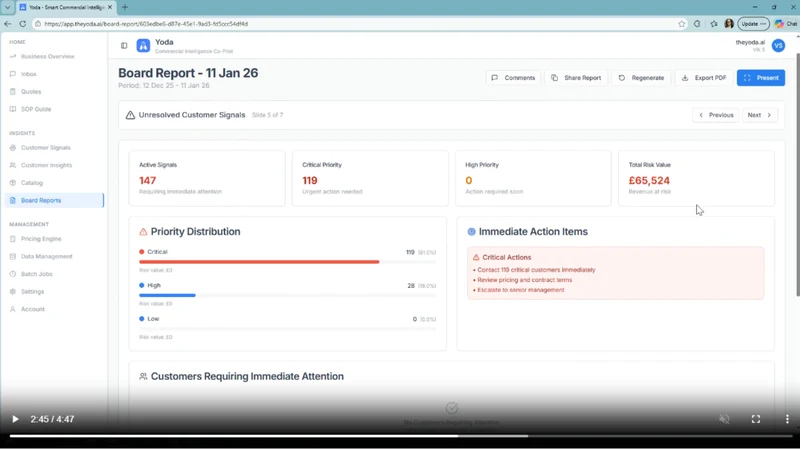Click the Settings gear icon
Image resolution: width=800 pixels, height=450 pixels.
pyautogui.click(x=13, y=292)
